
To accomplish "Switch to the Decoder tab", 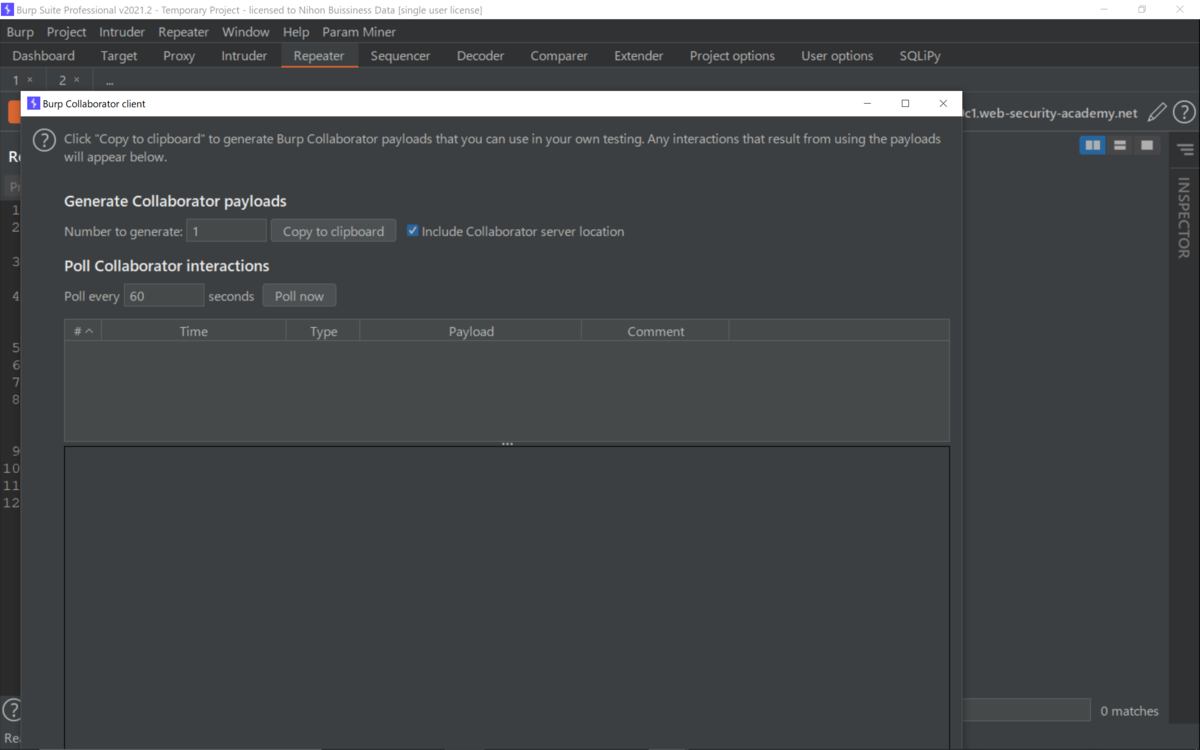I will (481, 56).
